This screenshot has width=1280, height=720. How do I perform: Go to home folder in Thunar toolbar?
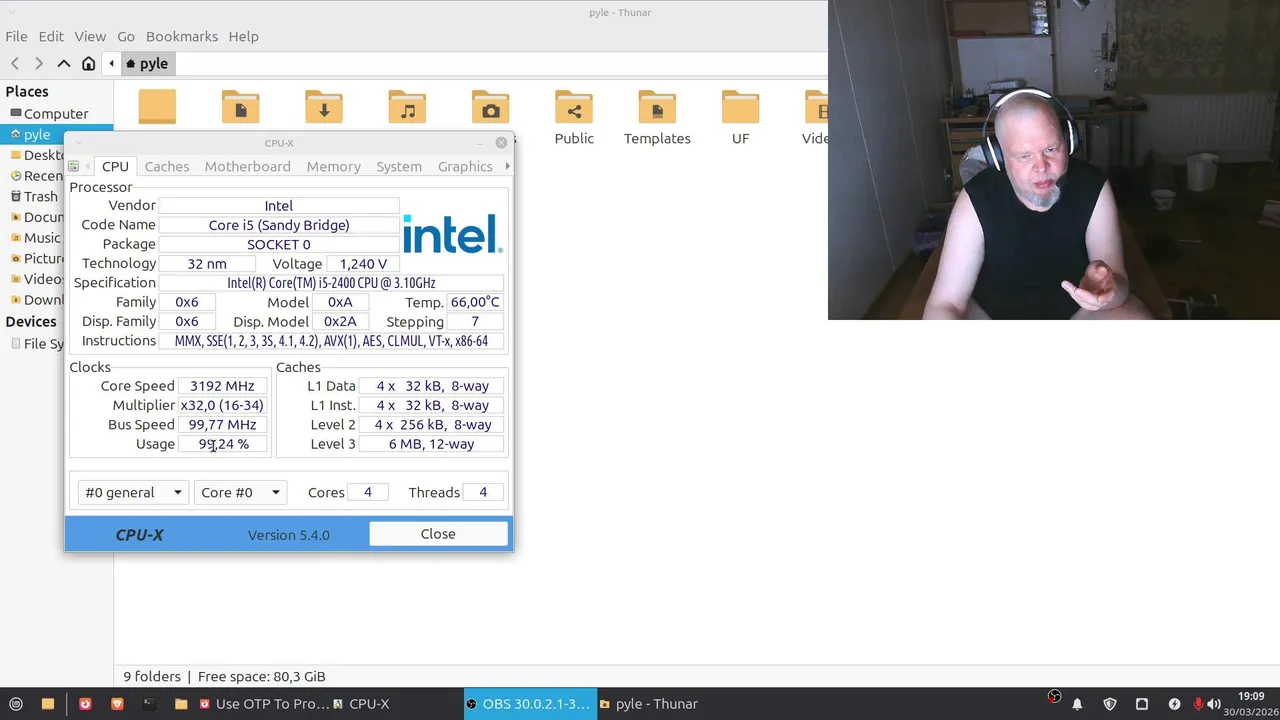pos(88,63)
